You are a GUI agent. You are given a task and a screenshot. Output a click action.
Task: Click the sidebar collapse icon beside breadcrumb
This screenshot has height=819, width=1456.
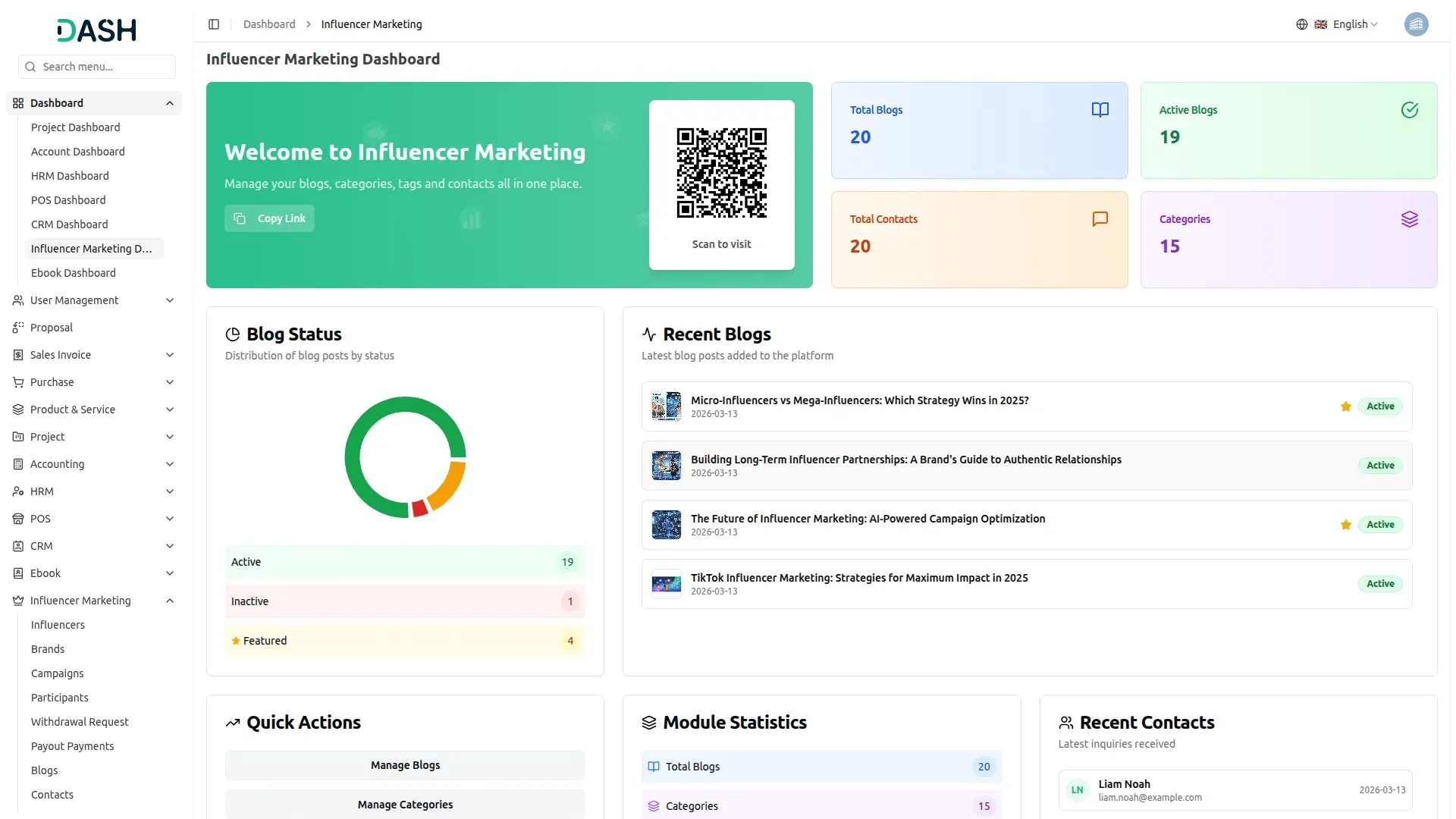click(214, 24)
